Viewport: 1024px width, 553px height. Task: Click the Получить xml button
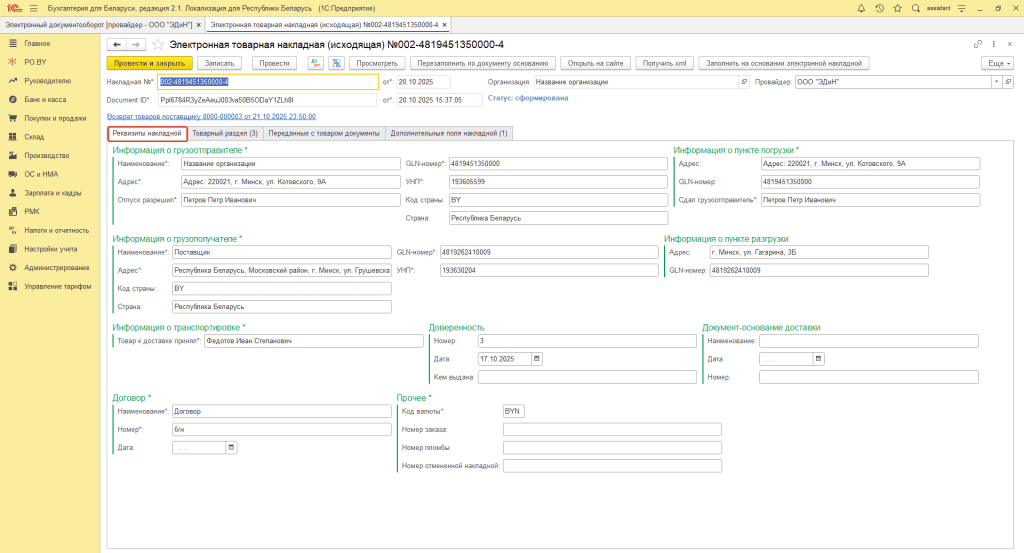(x=664, y=63)
